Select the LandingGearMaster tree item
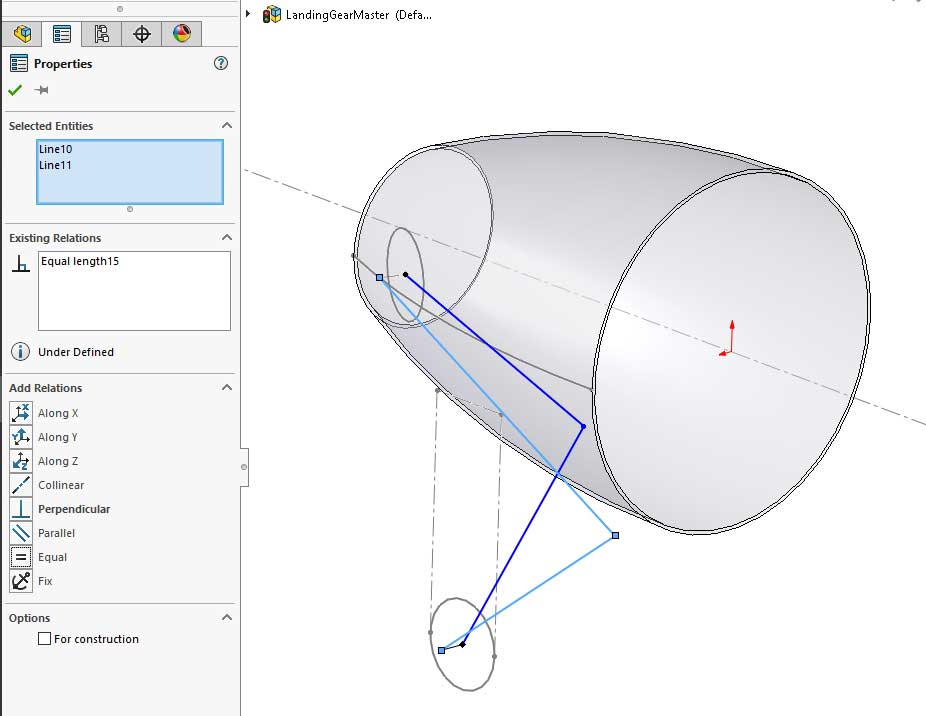926x716 pixels. (358, 15)
